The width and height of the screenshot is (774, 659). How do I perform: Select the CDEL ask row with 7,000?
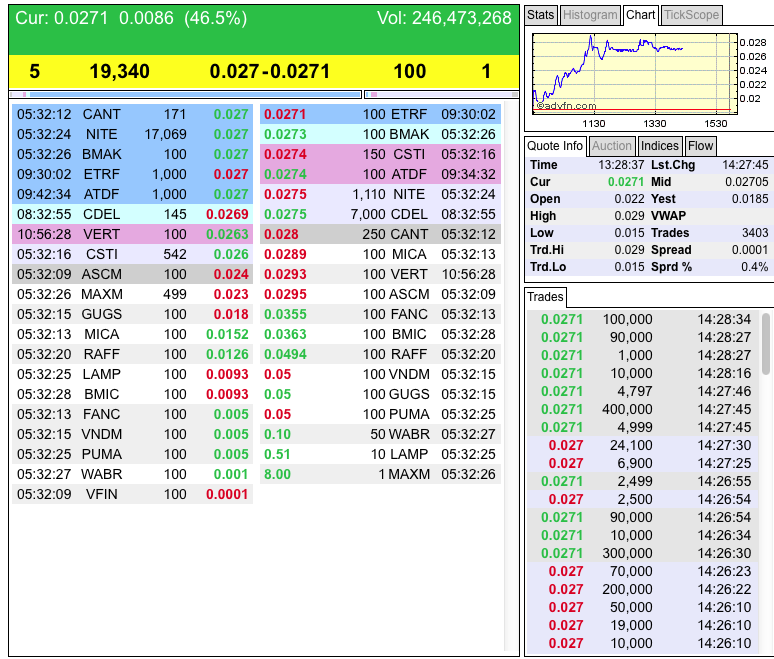[x=380, y=214]
